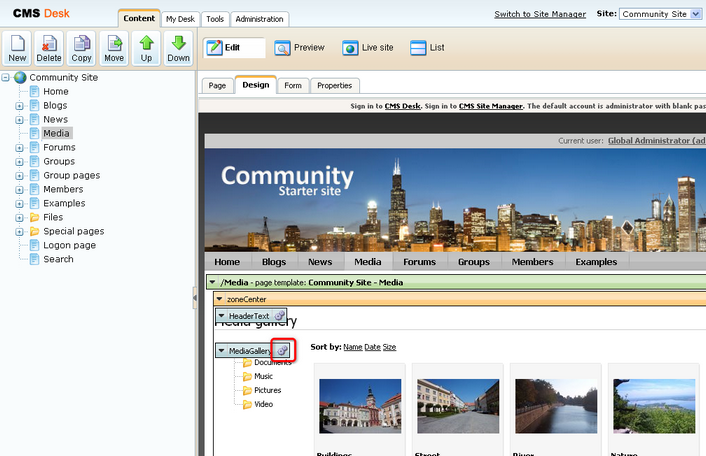Open the Street thumbnail image
706x456 pixels.
[x=458, y=406]
